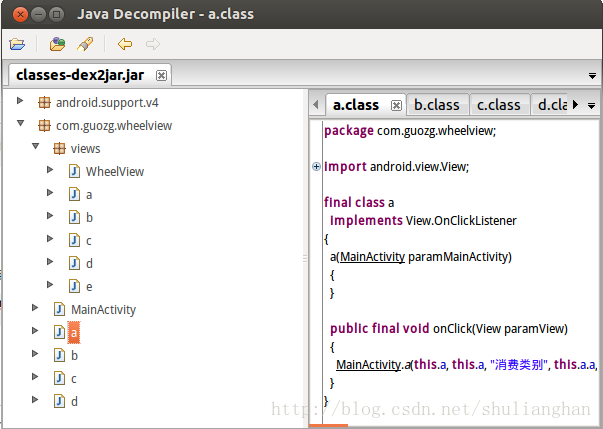
Task: Switch to the b.class tab
Action: pyautogui.click(x=437, y=105)
